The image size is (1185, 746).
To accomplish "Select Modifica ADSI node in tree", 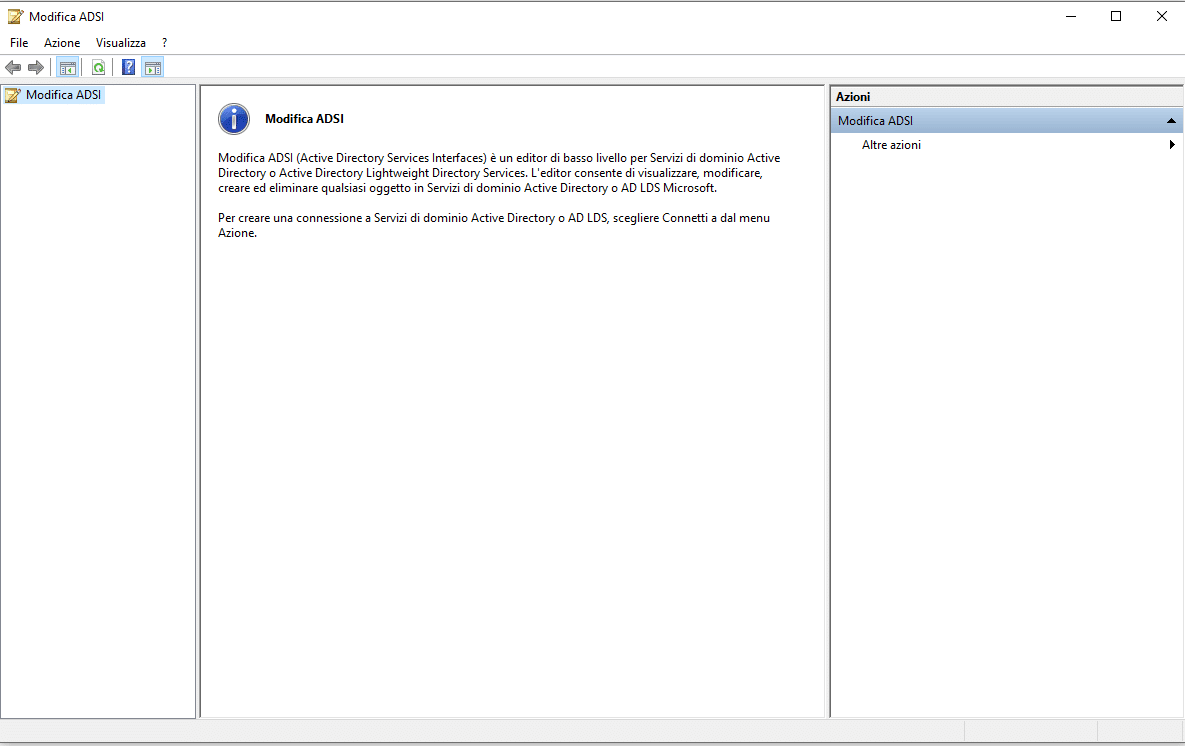I will 63,94.
